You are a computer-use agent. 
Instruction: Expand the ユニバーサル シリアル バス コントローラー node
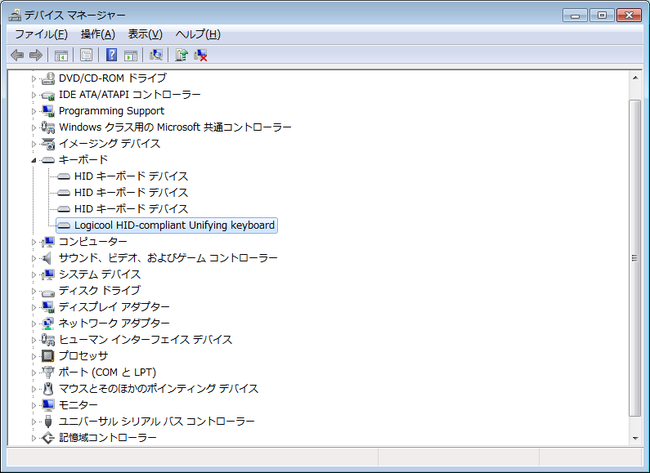coord(34,422)
